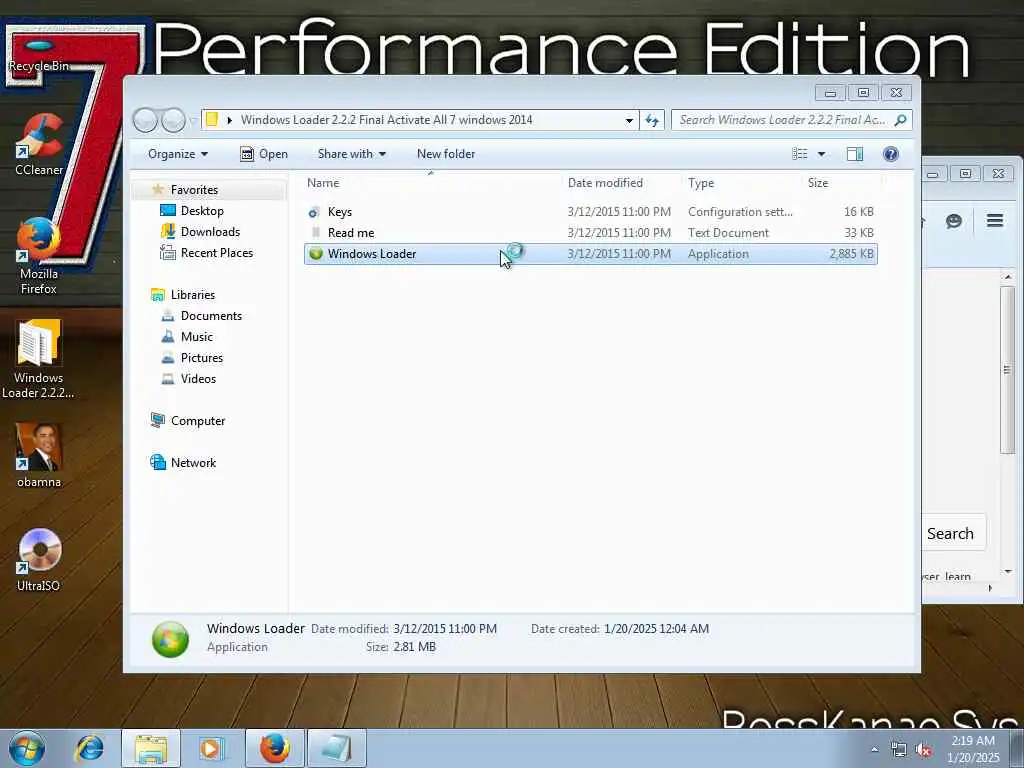Show hidden tray icons arrow
The image size is (1024, 768).
click(874, 750)
